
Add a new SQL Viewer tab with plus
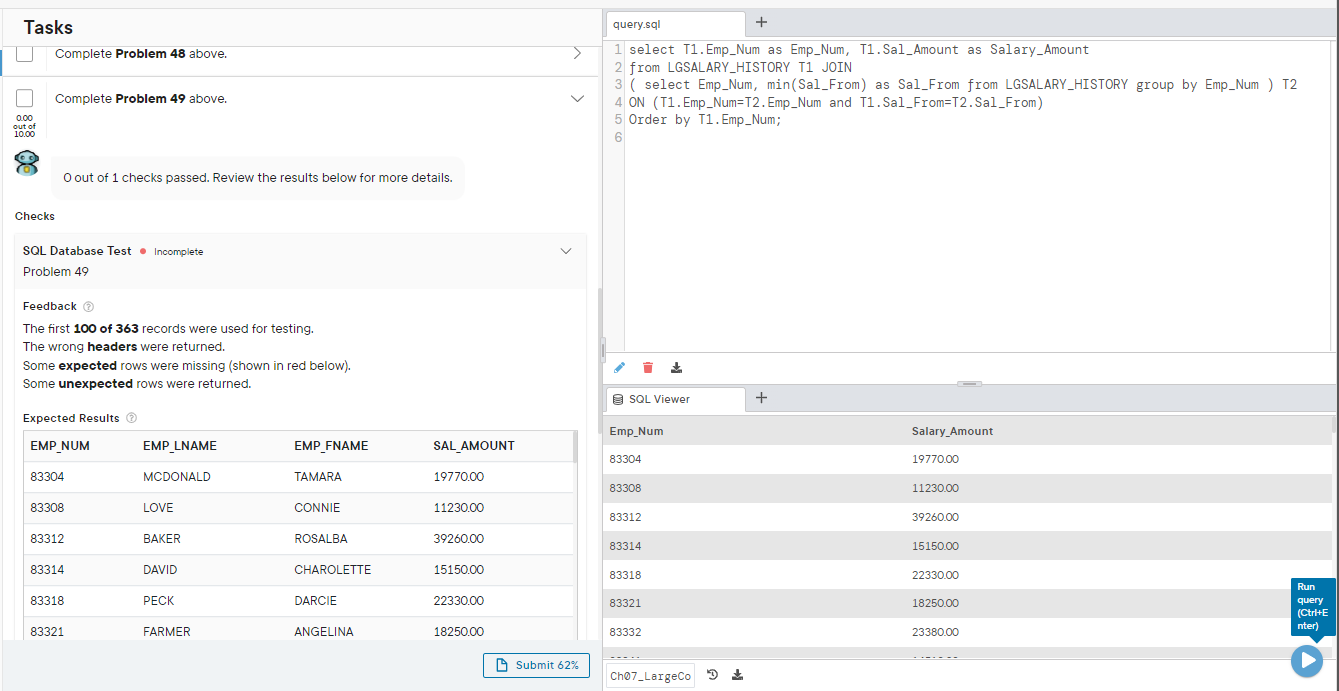(x=761, y=398)
